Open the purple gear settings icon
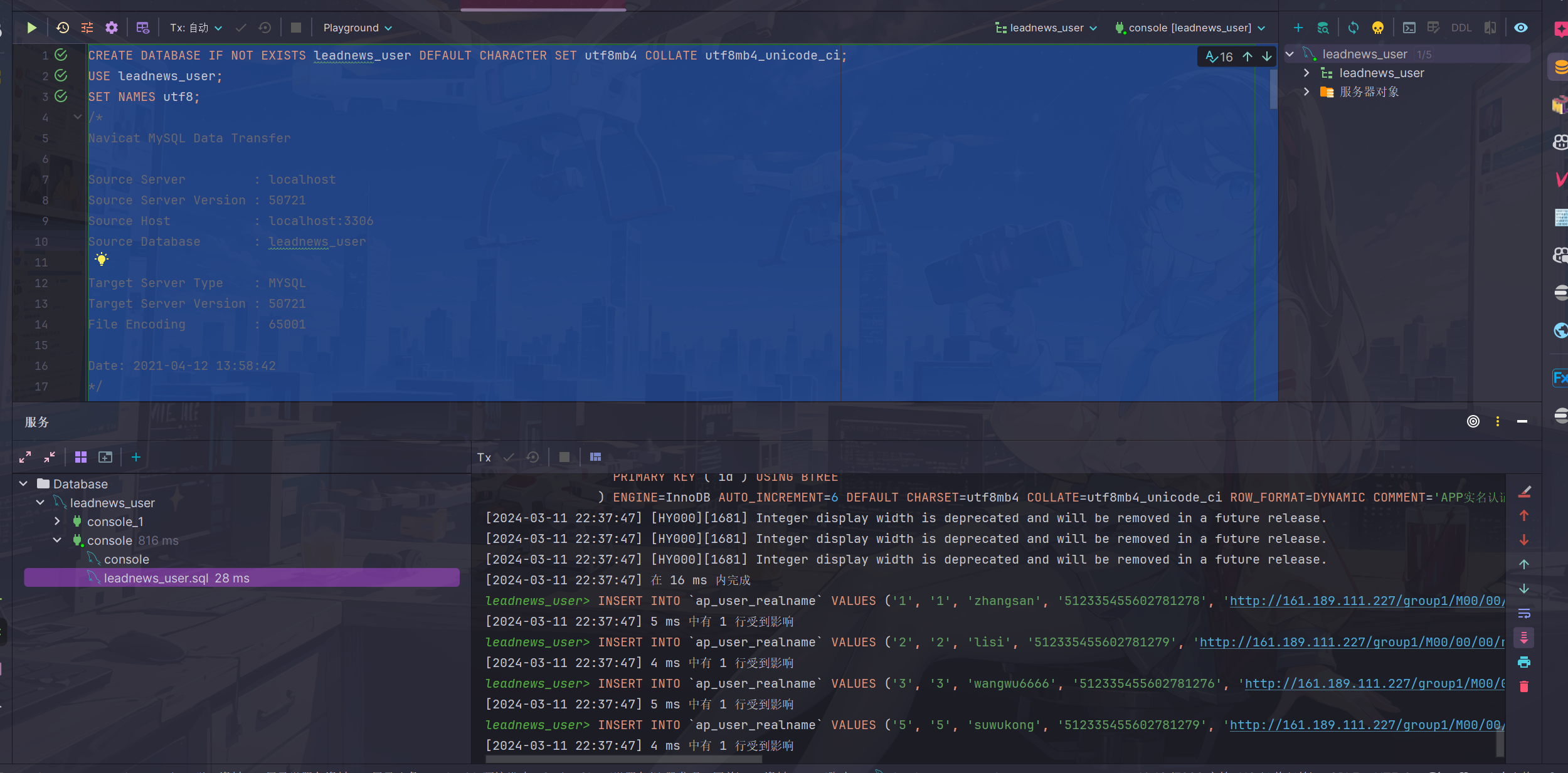This screenshot has height=773, width=1568. [x=112, y=28]
